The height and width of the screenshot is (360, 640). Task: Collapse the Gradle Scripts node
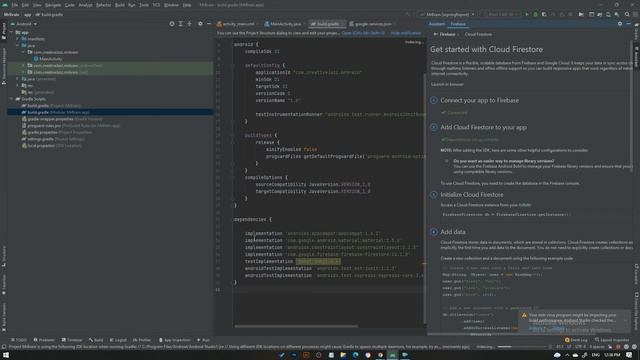[12, 99]
